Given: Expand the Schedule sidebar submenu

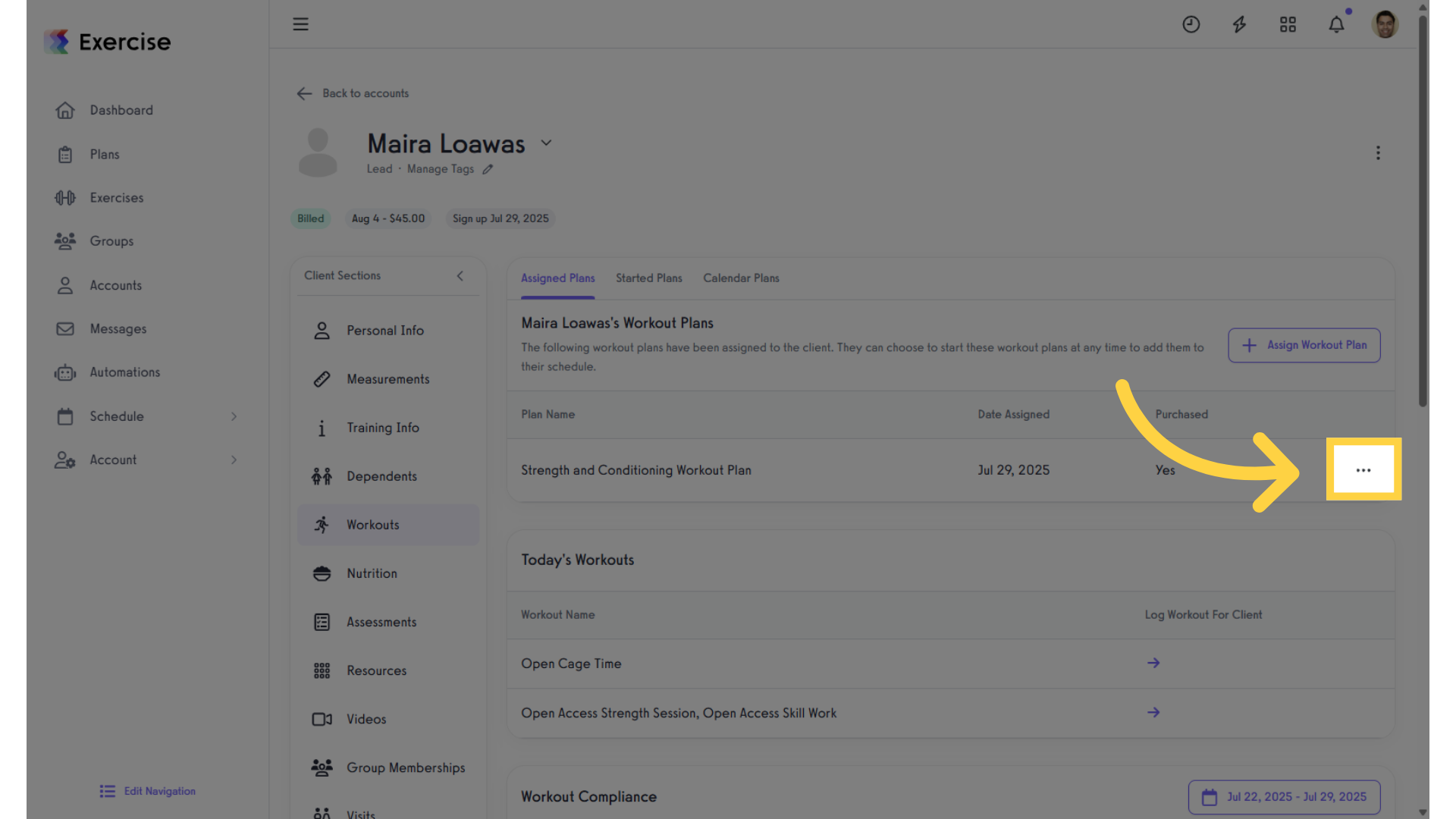Looking at the screenshot, I should point(234,416).
